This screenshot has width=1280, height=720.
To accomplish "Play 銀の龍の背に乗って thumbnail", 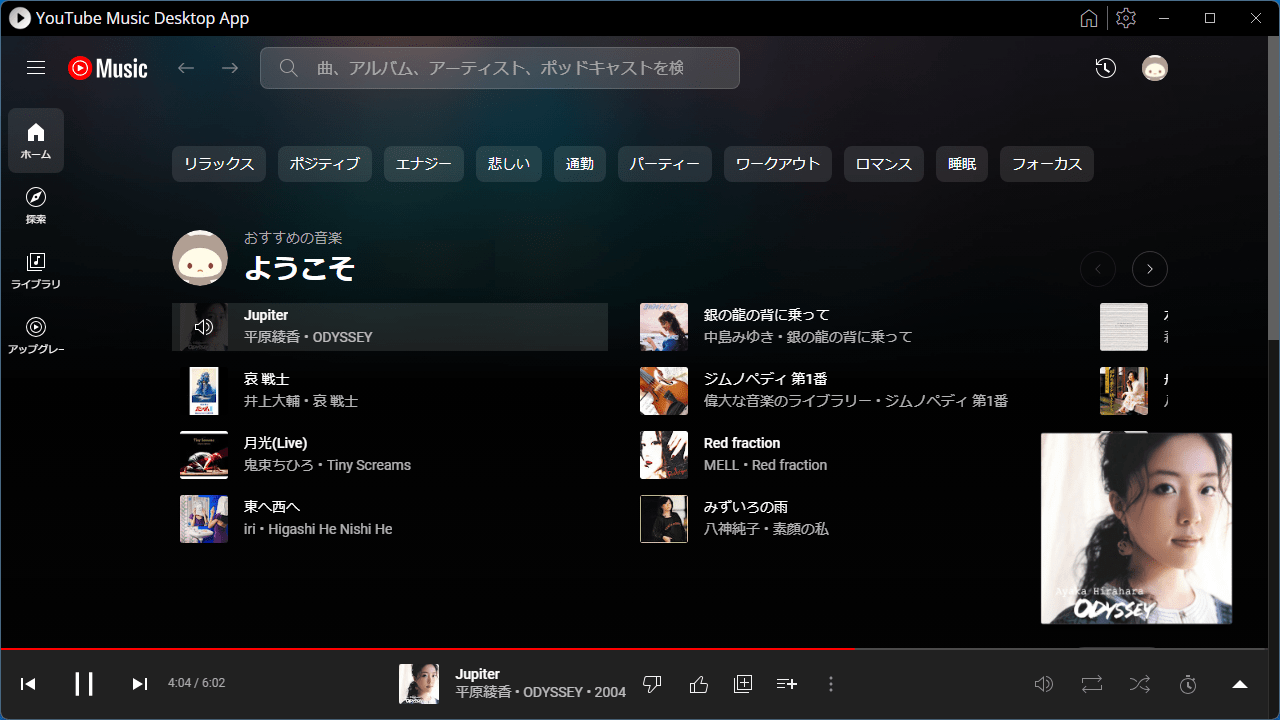I will pyautogui.click(x=664, y=327).
